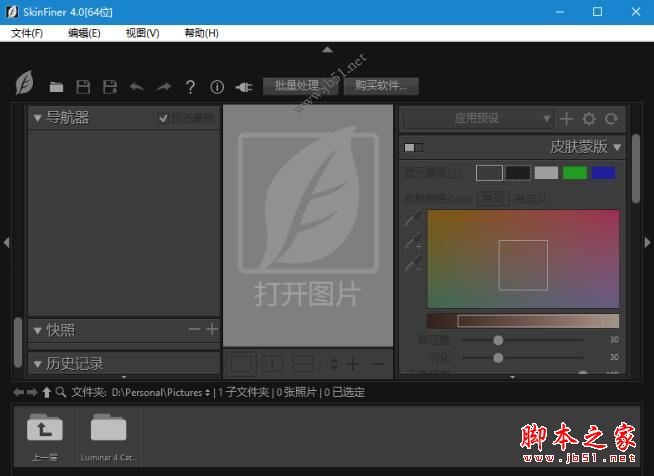
Task: Click the undo arrow icon
Action: (137, 87)
